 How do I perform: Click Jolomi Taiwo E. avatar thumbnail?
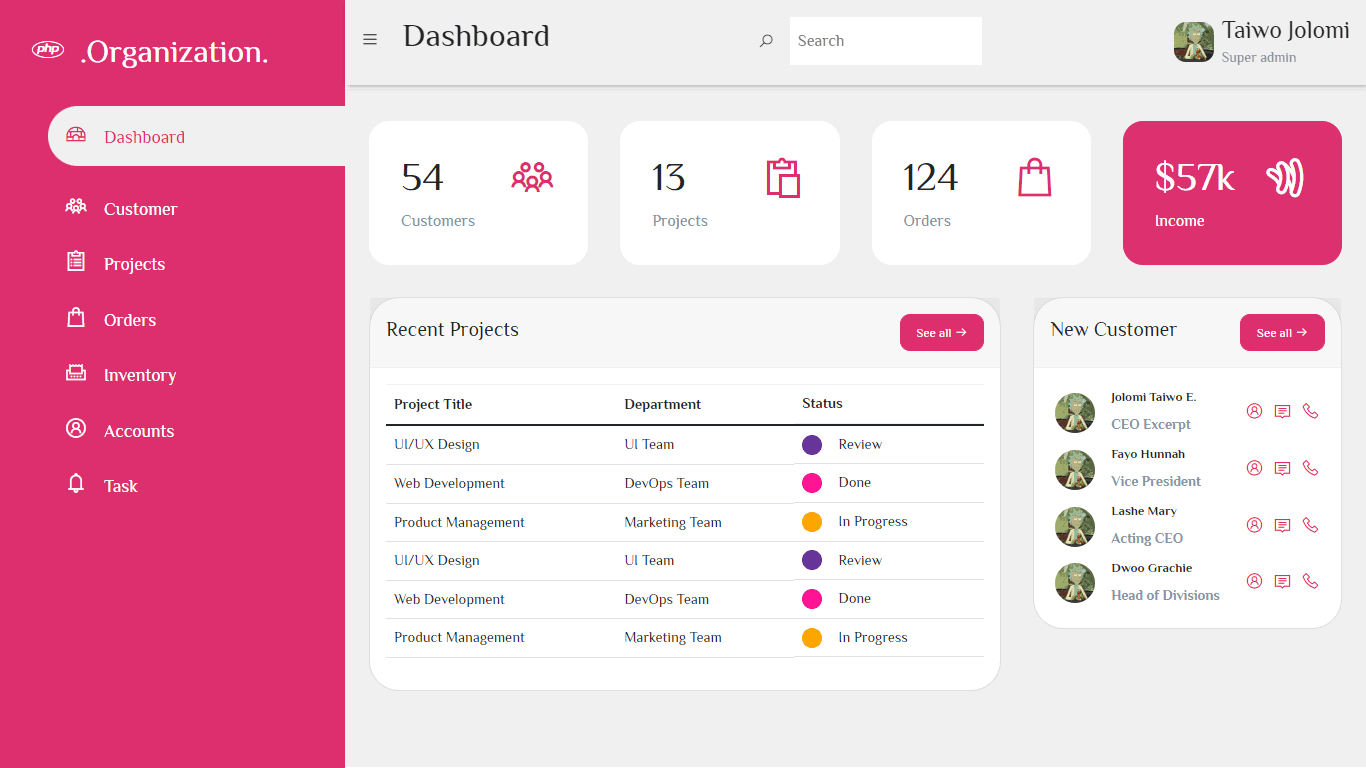pyautogui.click(x=1075, y=412)
